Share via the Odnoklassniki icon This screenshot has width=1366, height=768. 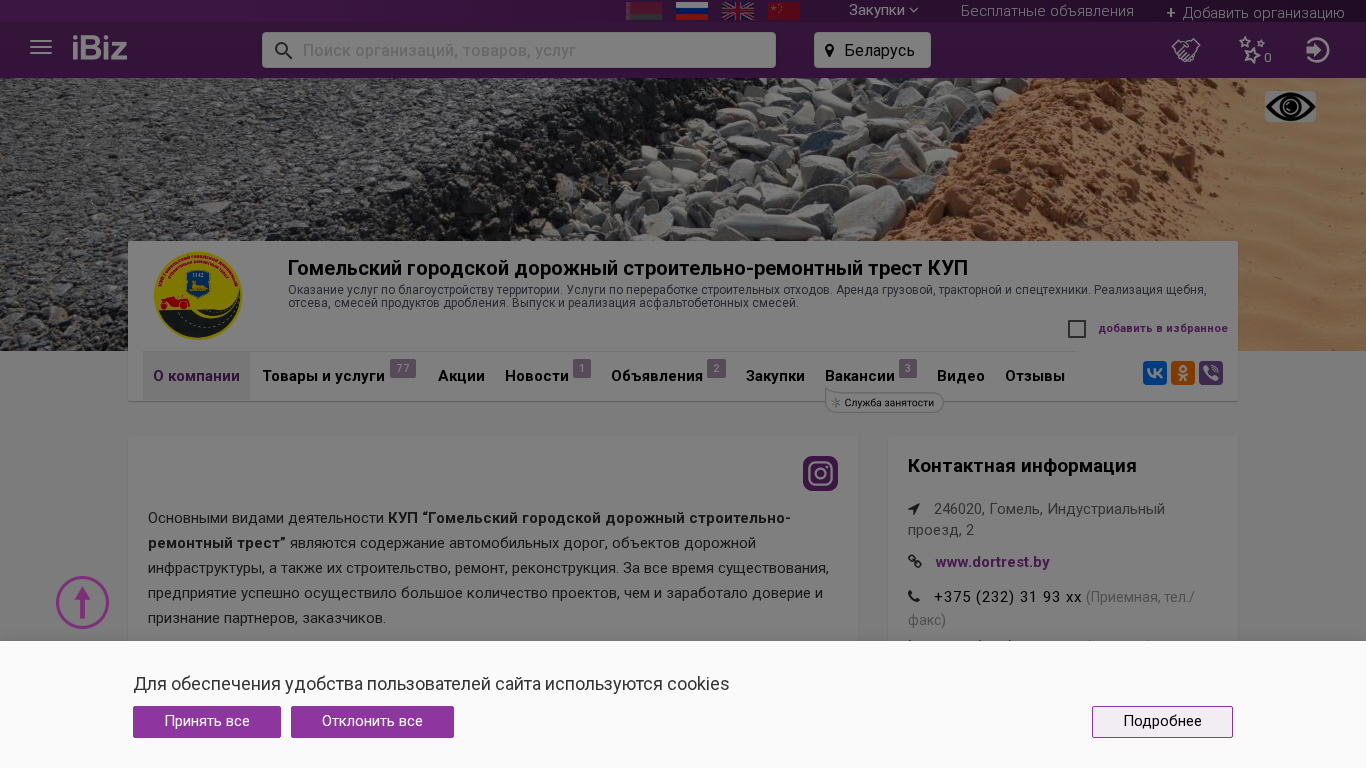1183,373
